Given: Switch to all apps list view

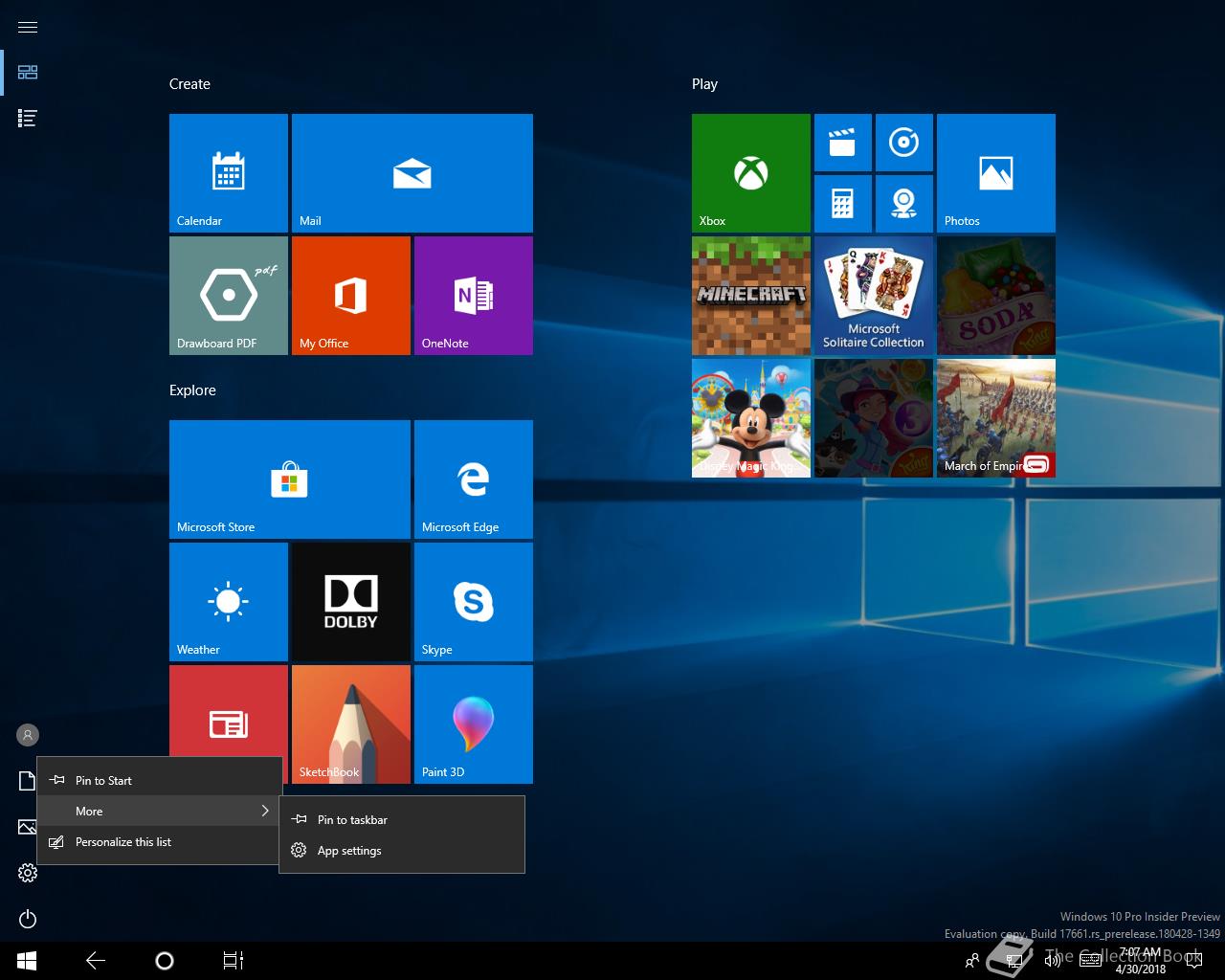Looking at the screenshot, I should point(28,119).
